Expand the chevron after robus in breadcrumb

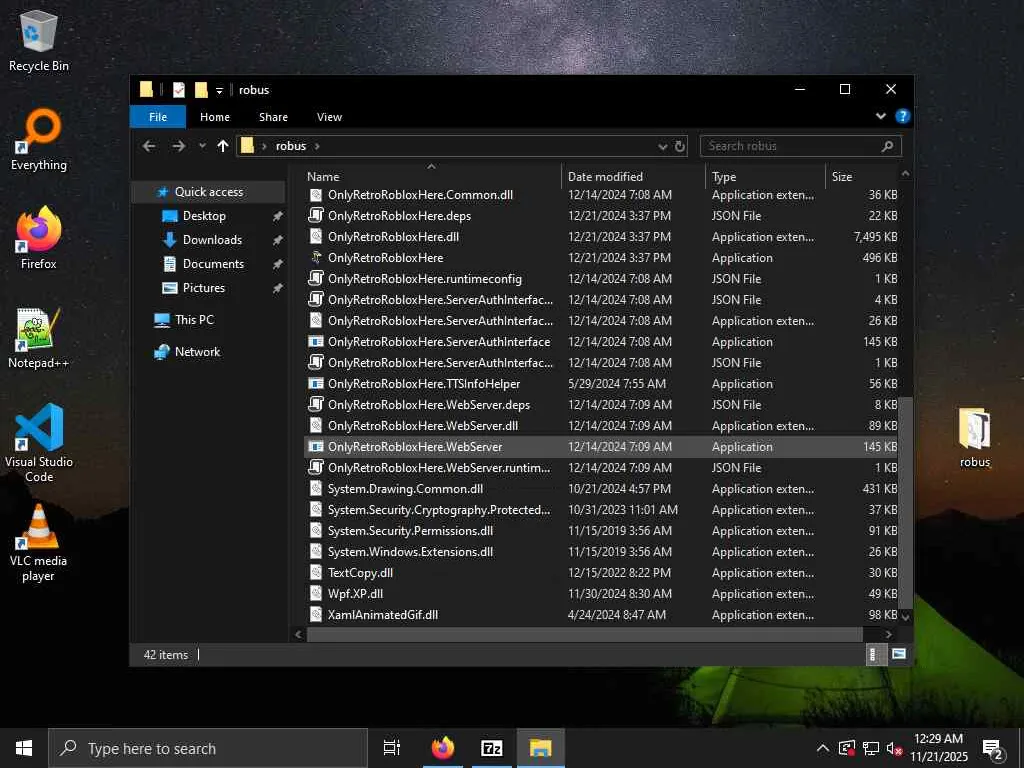(317, 146)
